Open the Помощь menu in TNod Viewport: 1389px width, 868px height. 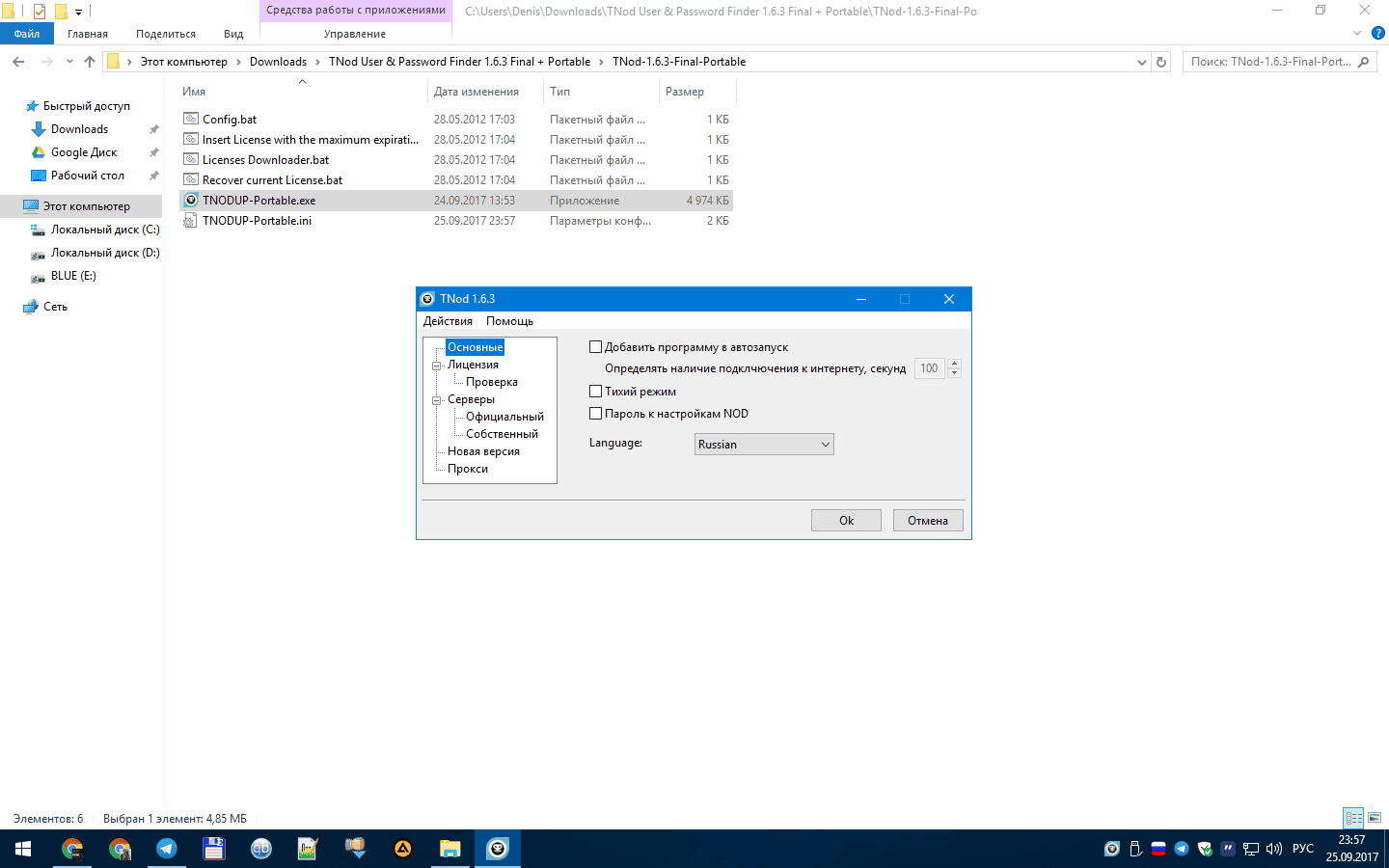click(x=509, y=321)
